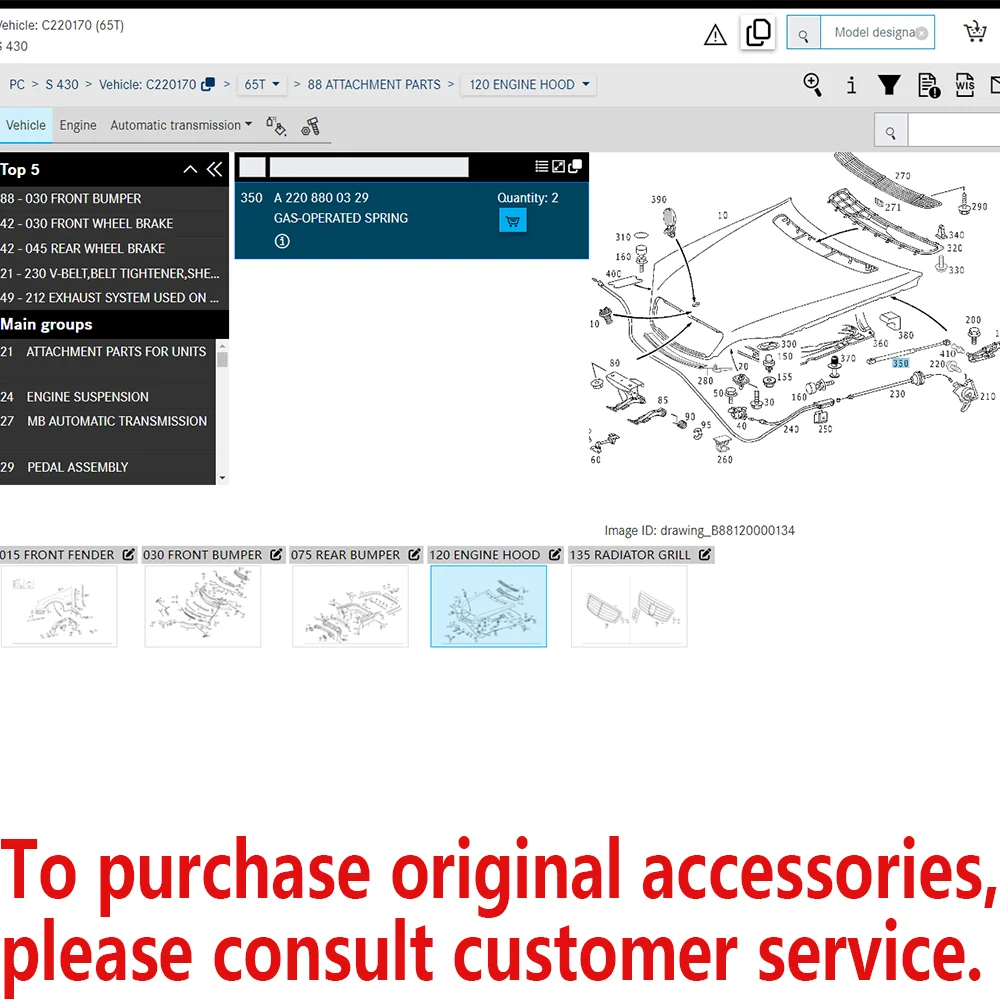The width and height of the screenshot is (1000, 1000).
Task: Click callout 260 in the drawing
Action: 724,459
